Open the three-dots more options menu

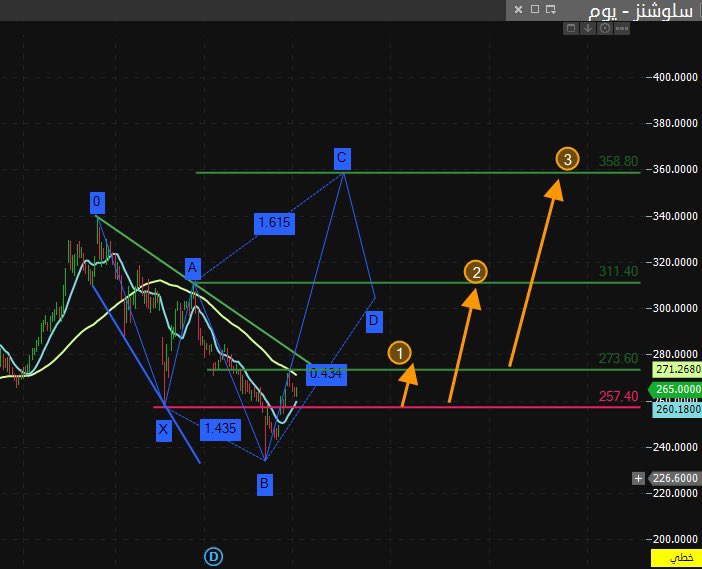[x=622, y=29]
